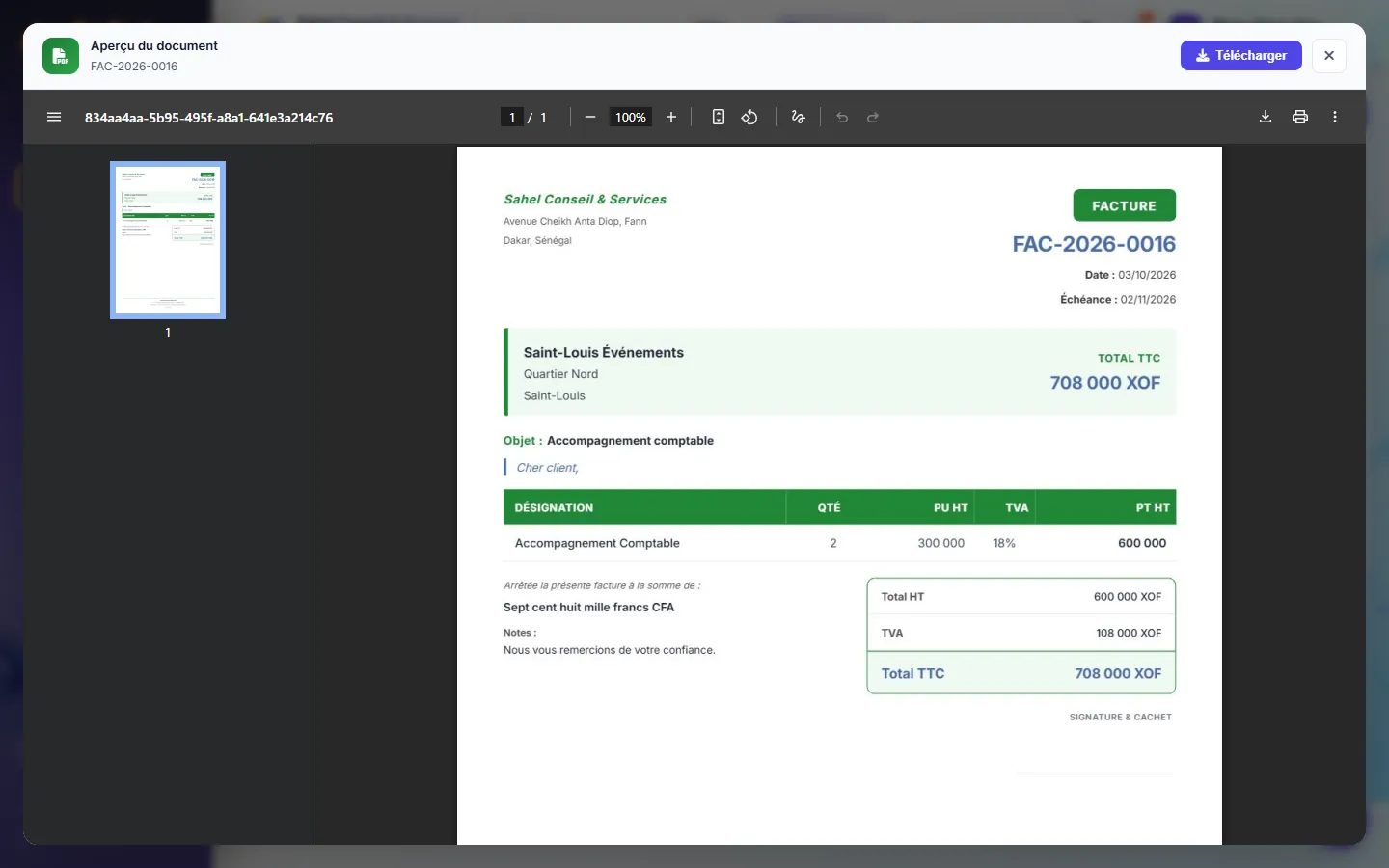
Task: Click the fit to page icon
Action: point(719,117)
